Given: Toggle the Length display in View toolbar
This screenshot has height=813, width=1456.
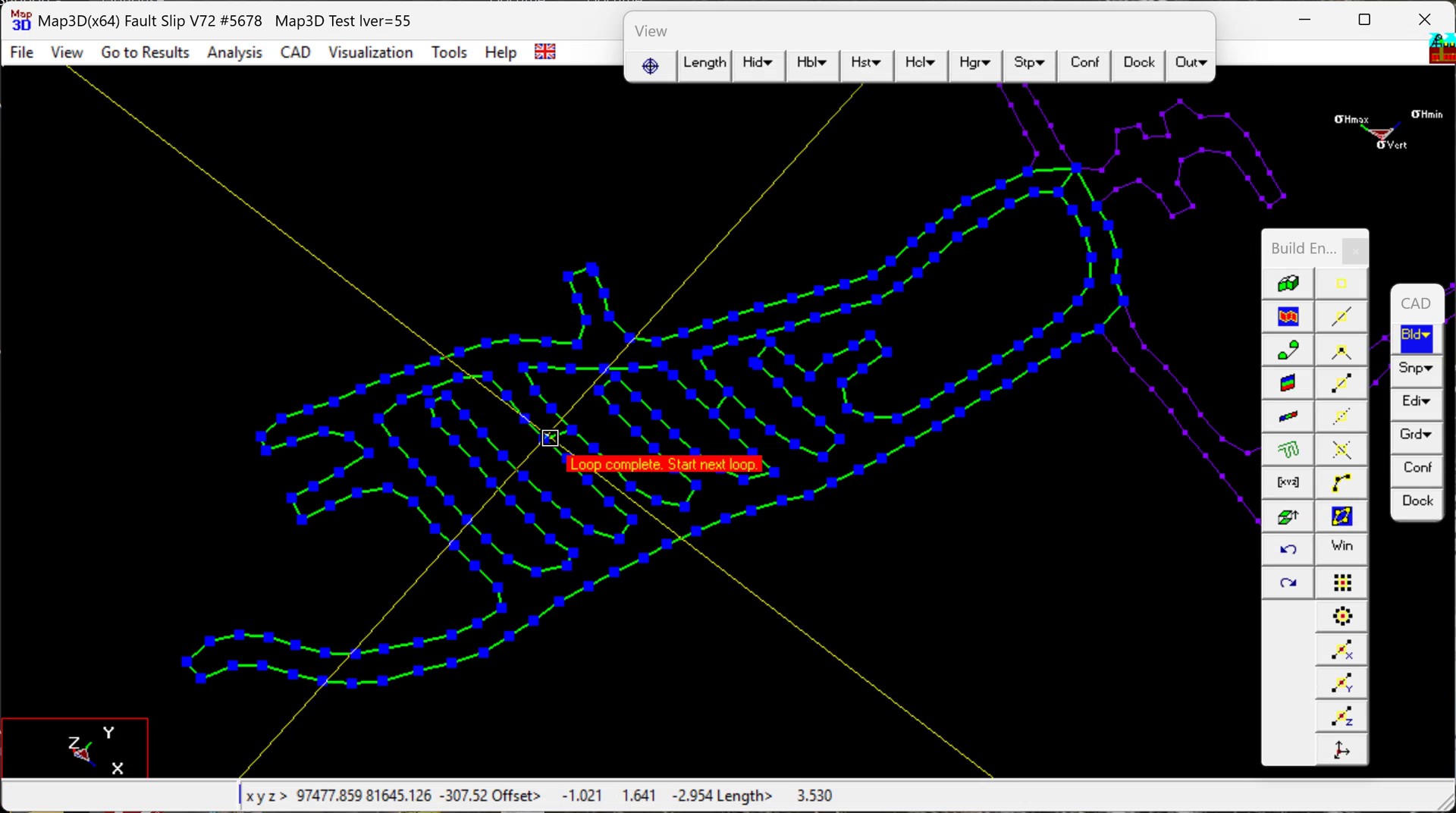Looking at the screenshot, I should (704, 63).
